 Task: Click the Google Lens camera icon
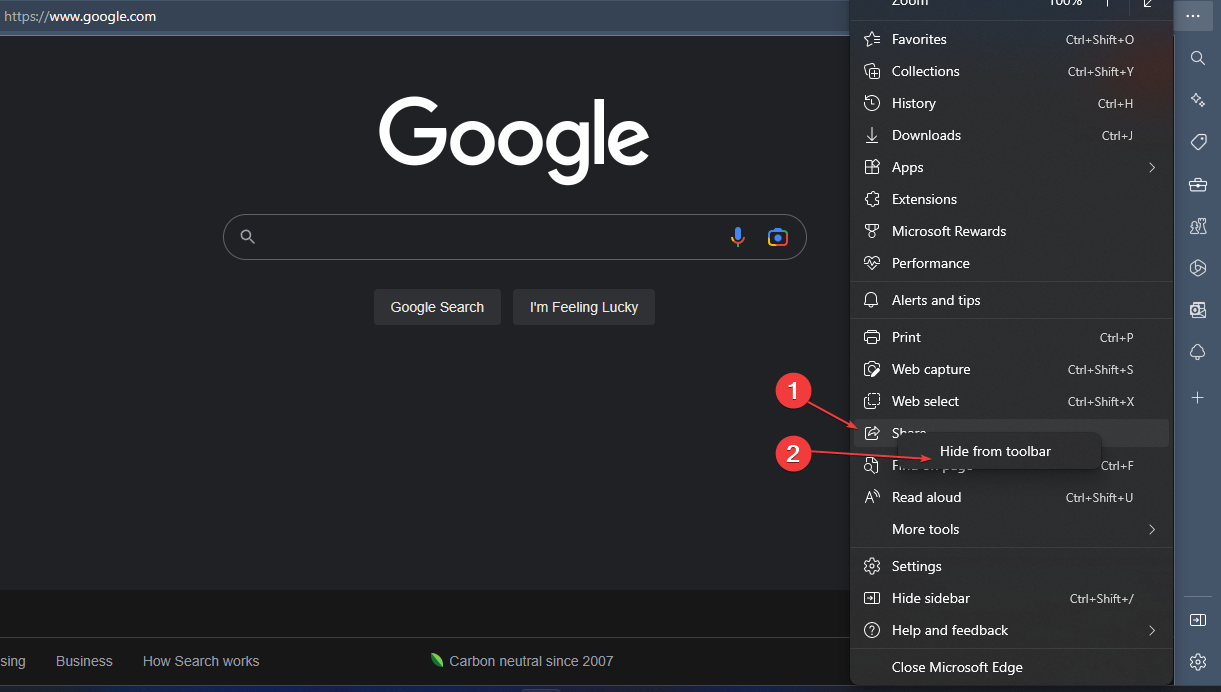click(778, 237)
